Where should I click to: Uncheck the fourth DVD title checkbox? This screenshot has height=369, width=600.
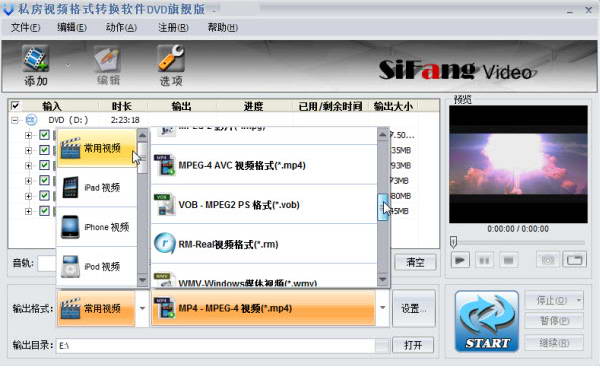point(44,180)
